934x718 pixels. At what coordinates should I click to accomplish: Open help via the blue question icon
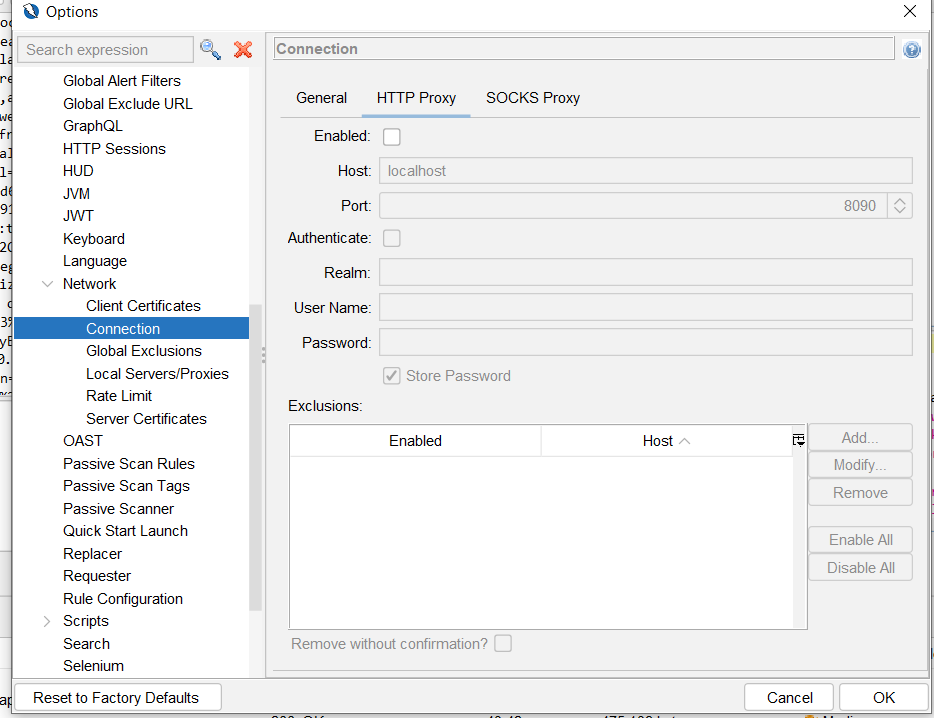911,49
